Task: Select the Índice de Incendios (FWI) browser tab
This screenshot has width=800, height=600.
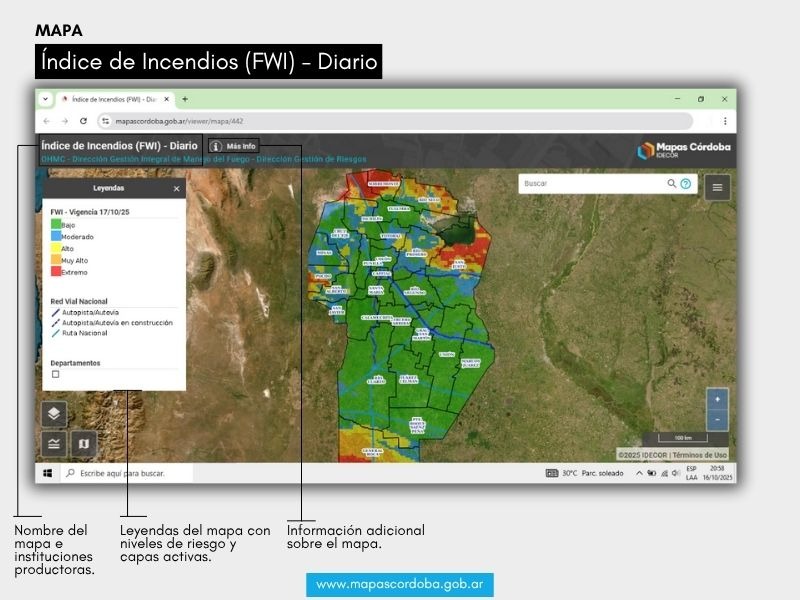Action: (110, 99)
